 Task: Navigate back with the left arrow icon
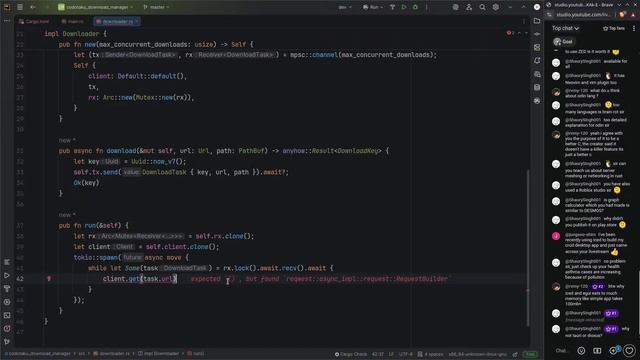33,7
